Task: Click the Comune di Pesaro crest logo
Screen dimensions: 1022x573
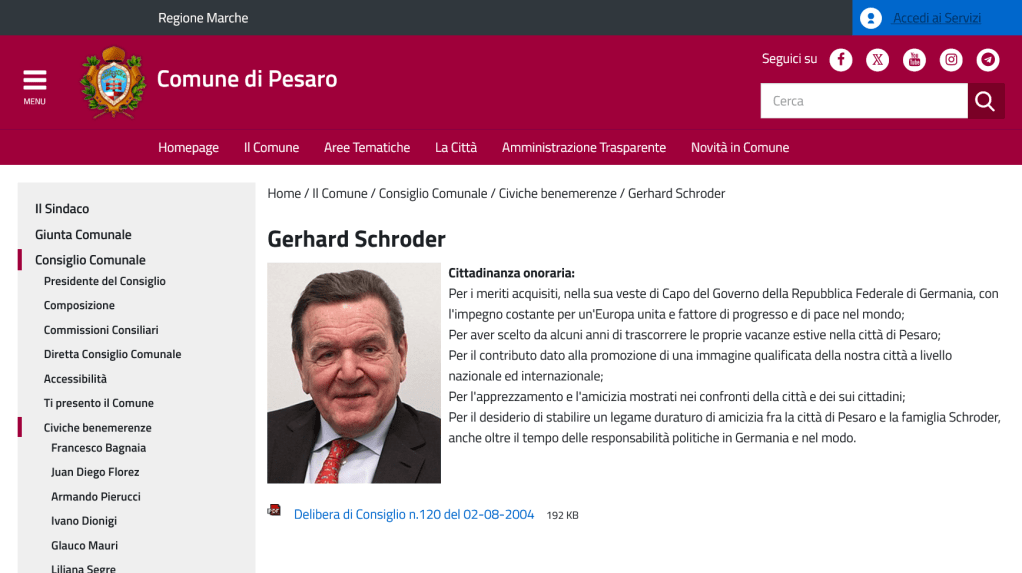Action: pos(112,83)
